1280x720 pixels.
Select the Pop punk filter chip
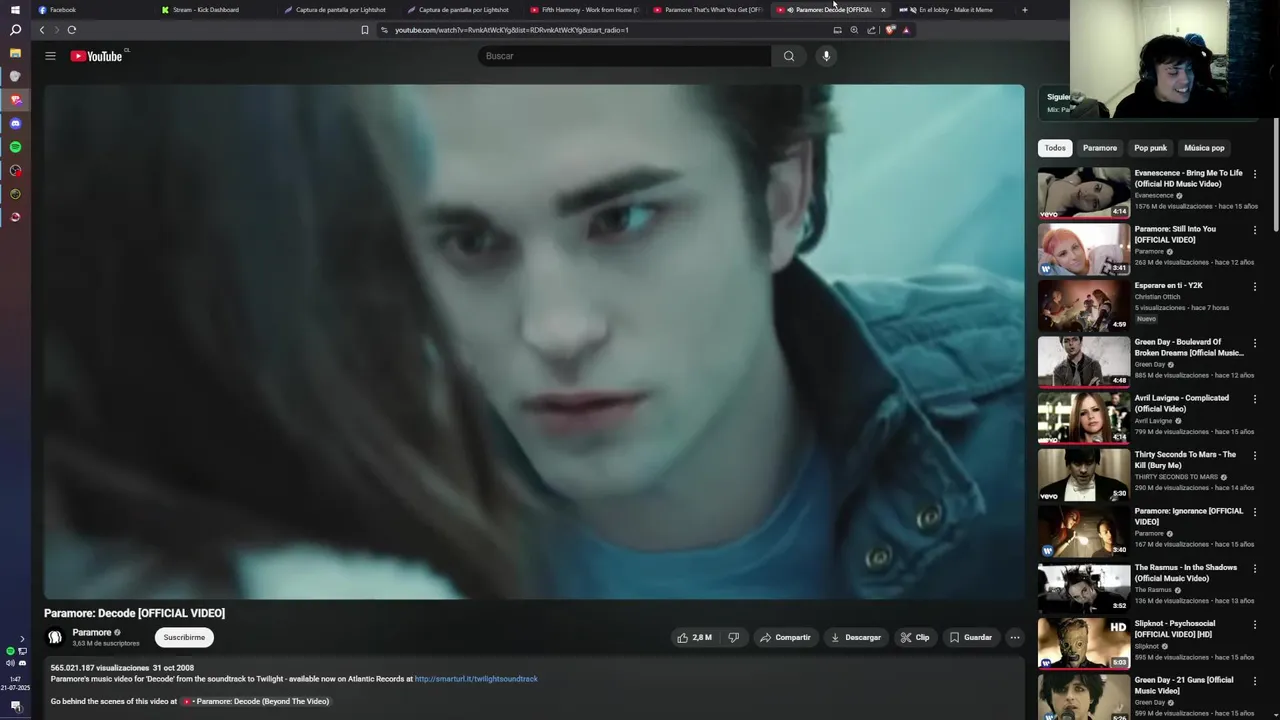(1150, 148)
